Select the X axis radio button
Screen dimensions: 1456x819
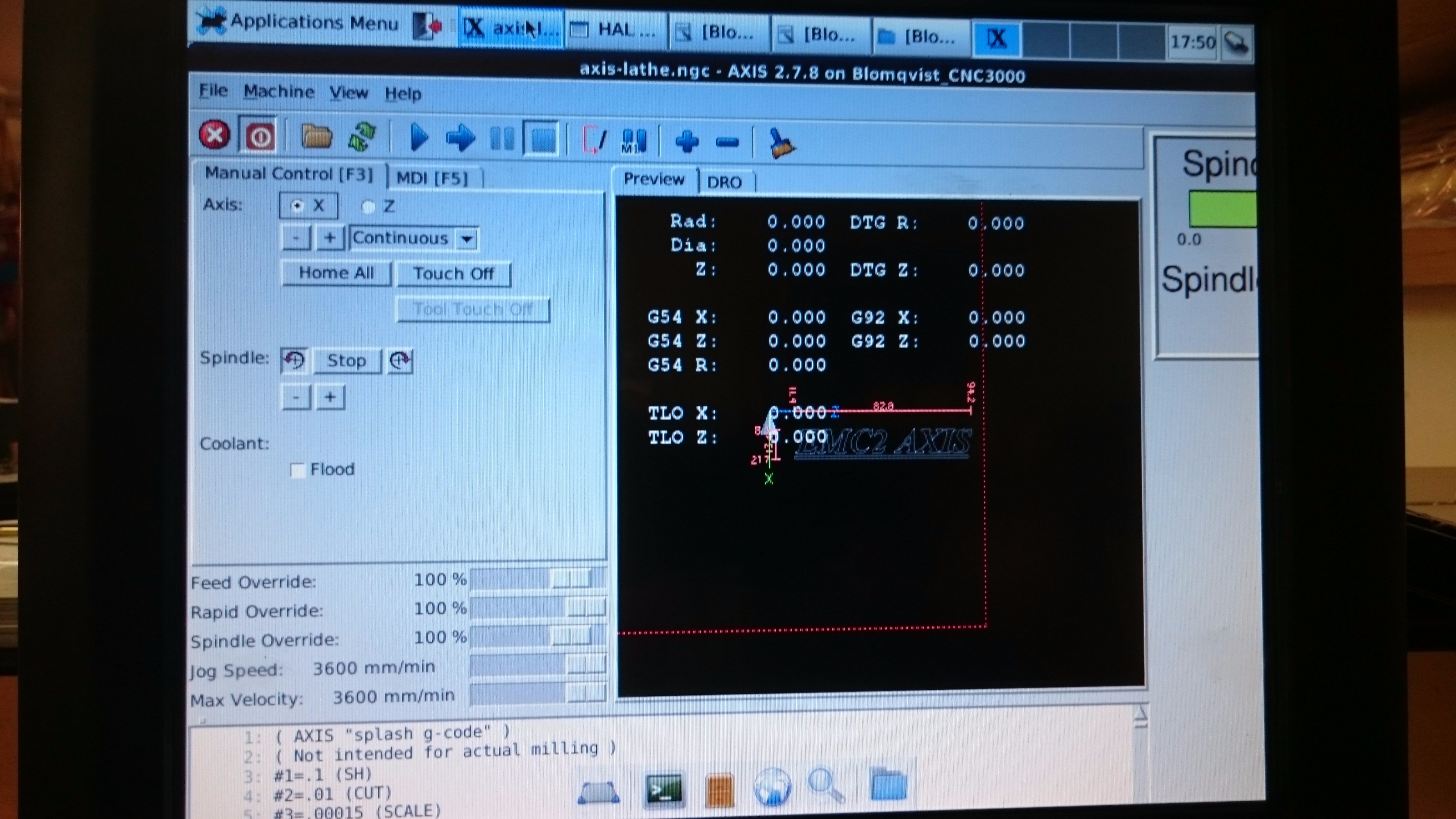[308, 205]
